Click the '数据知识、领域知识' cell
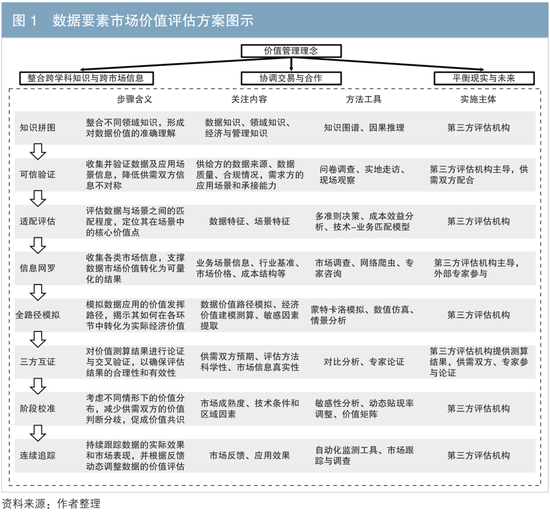Screen dimensions: 550x515 pyautogui.click(x=248, y=128)
